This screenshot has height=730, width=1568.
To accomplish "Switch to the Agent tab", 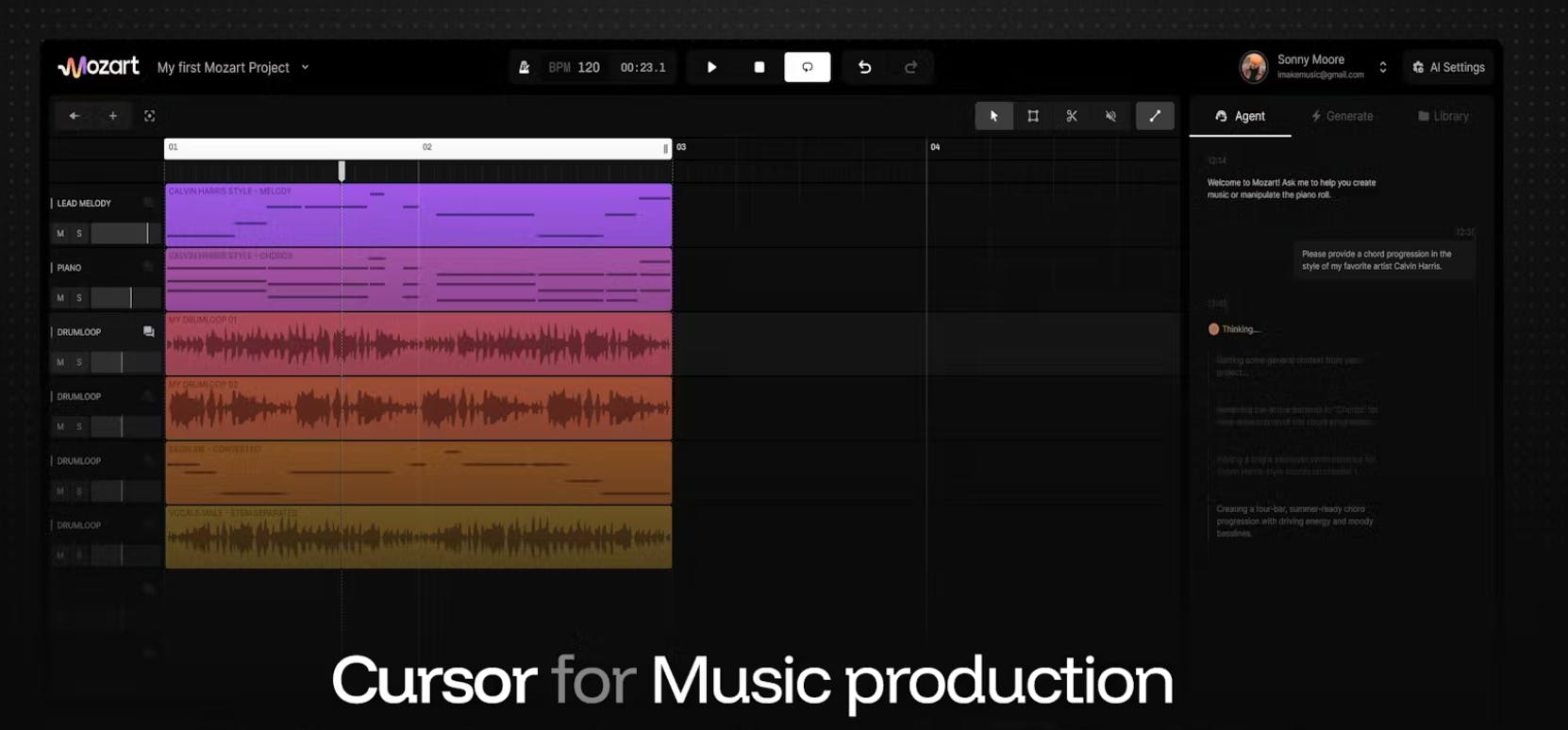I will 1240,116.
